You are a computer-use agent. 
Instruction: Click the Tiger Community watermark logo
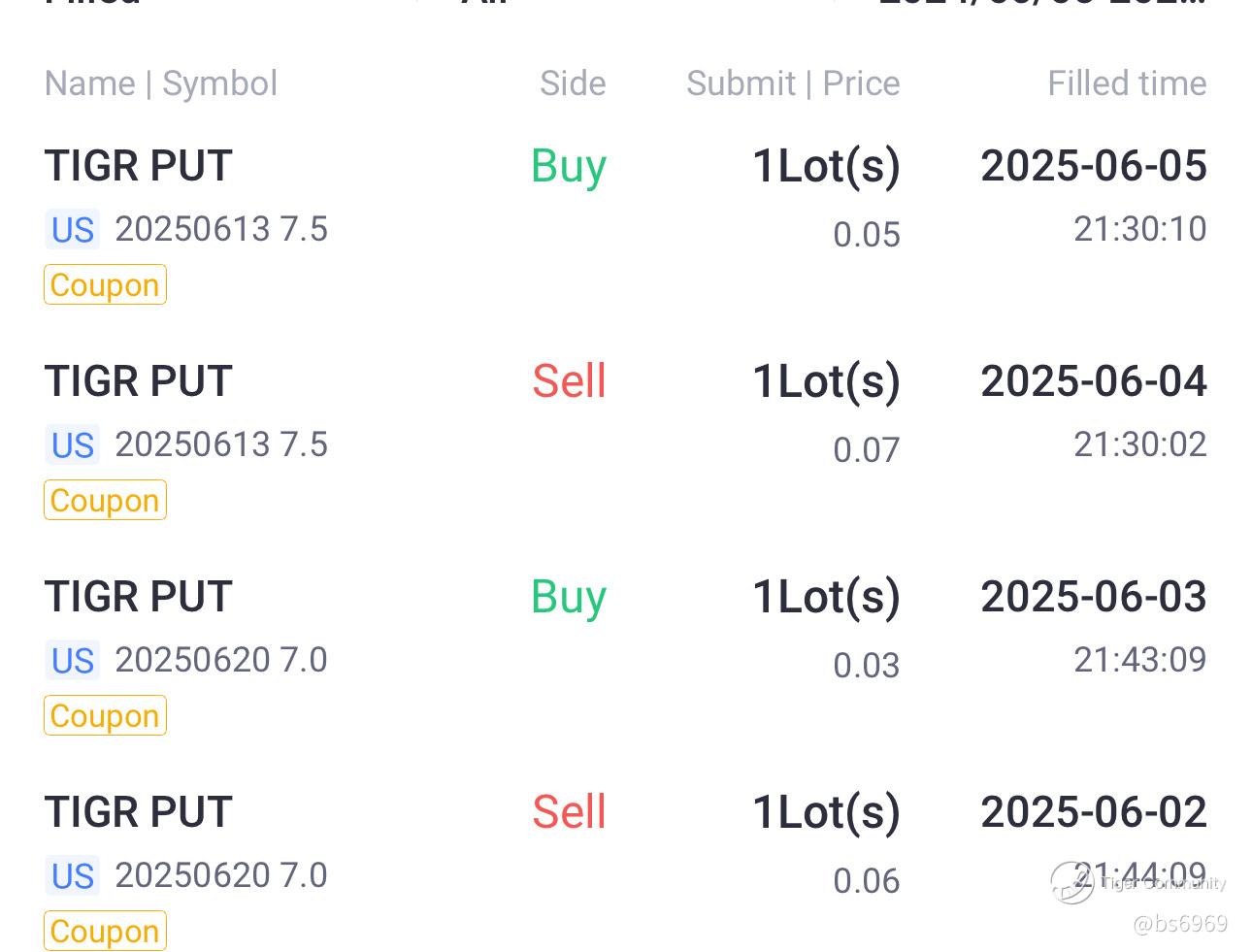(1072, 883)
